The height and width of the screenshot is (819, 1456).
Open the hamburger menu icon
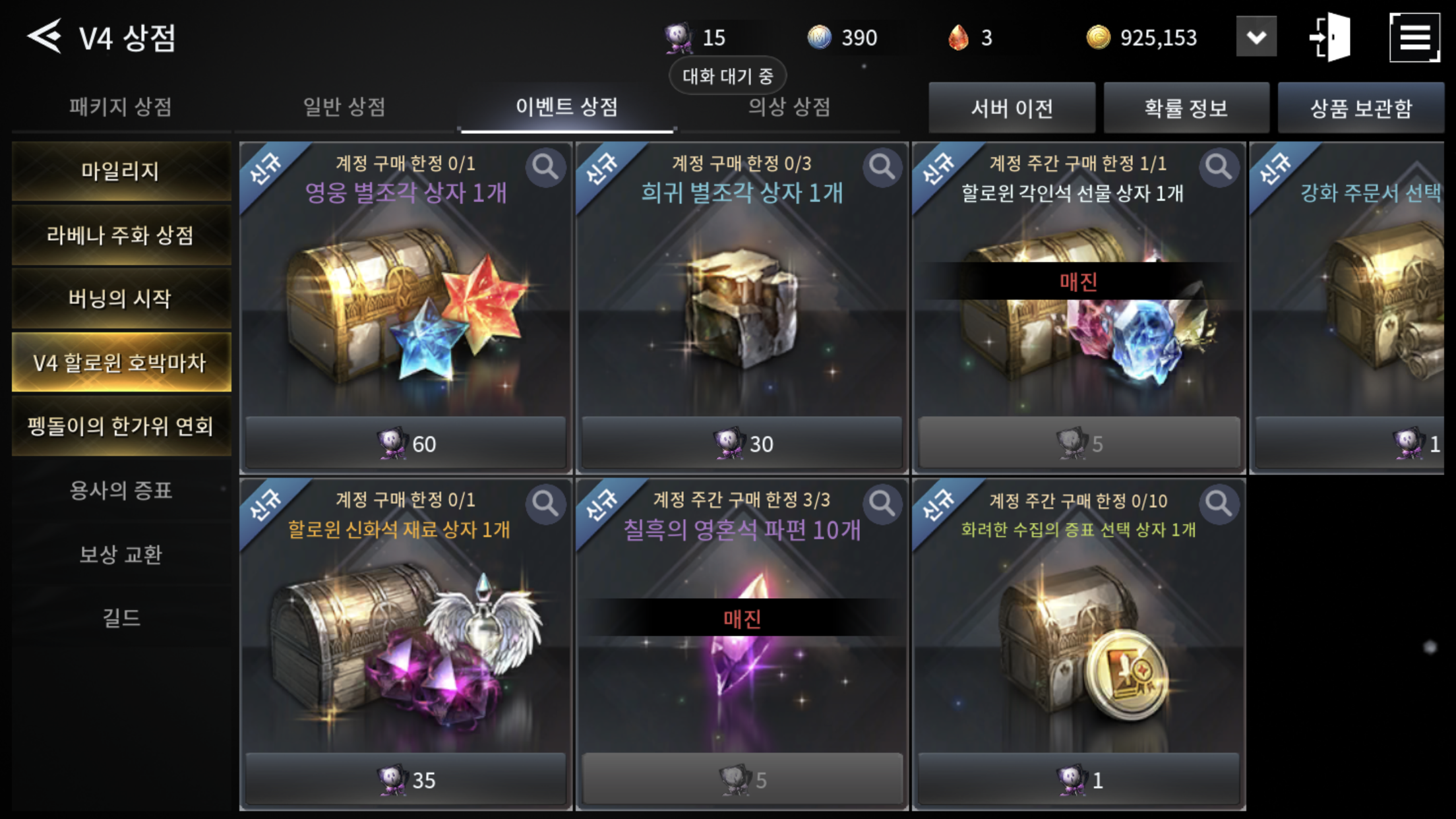[1414, 37]
